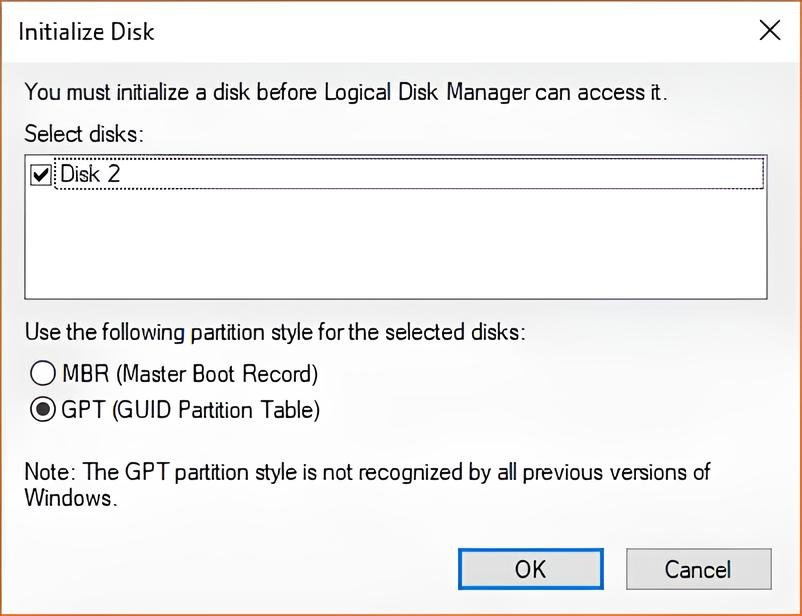Select the 'GPT (GUID Partition Table)' label
The height and width of the screenshot is (616, 802).
[x=190, y=410]
